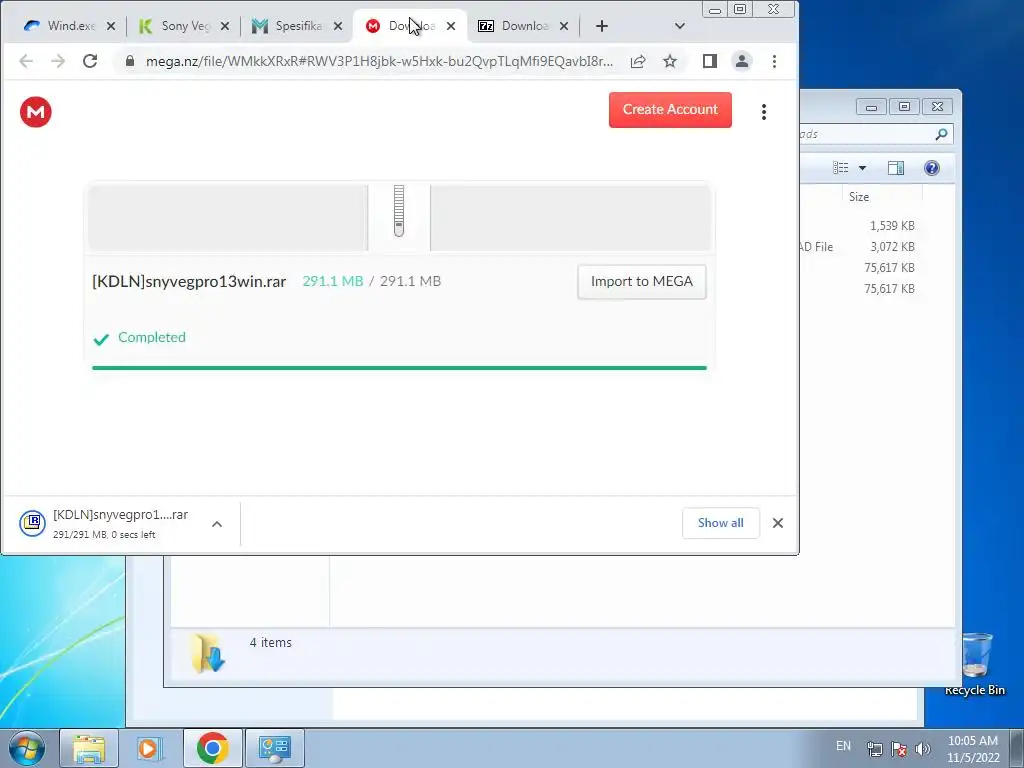Click file name [KDLN]snyvegpro13win.rar
Viewport: 1024px width, 768px height.
point(189,281)
